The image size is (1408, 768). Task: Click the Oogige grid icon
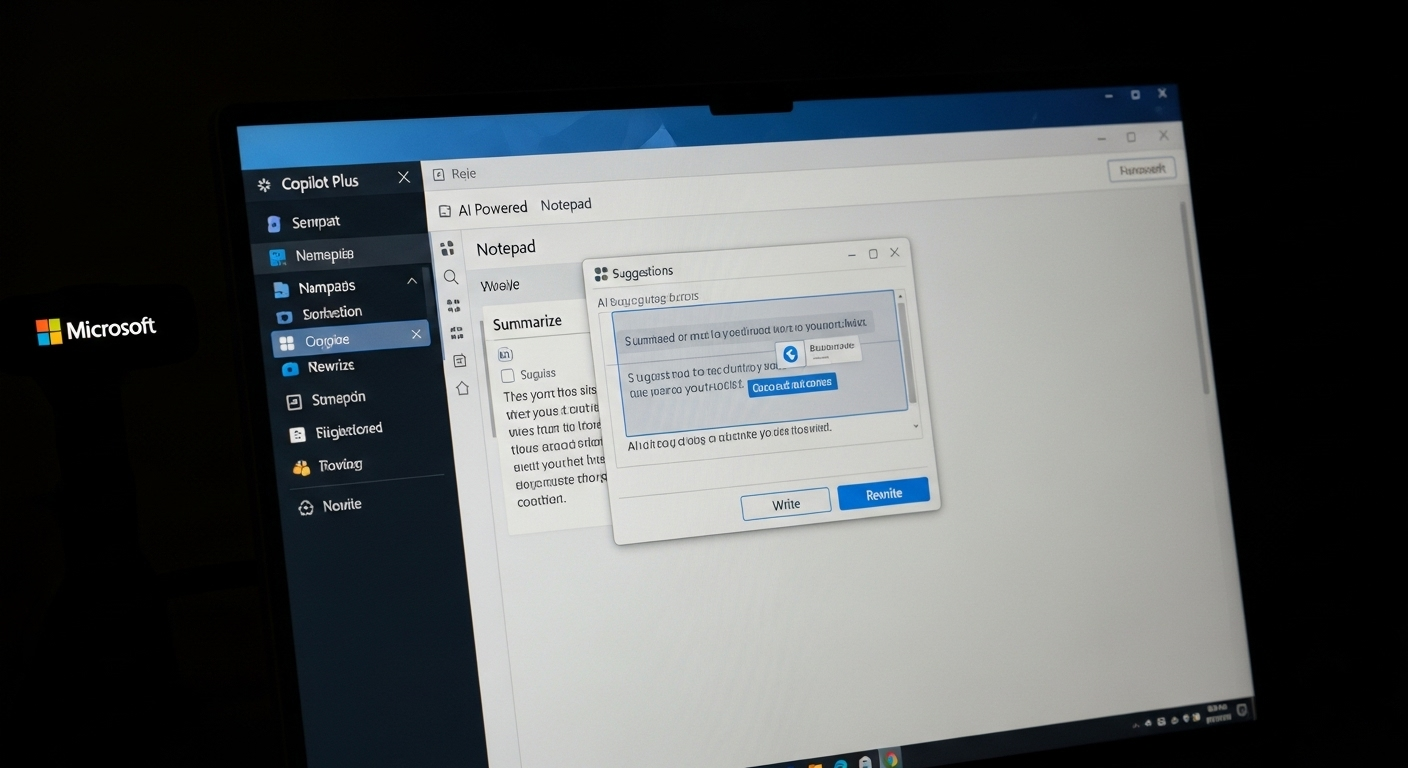click(287, 343)
